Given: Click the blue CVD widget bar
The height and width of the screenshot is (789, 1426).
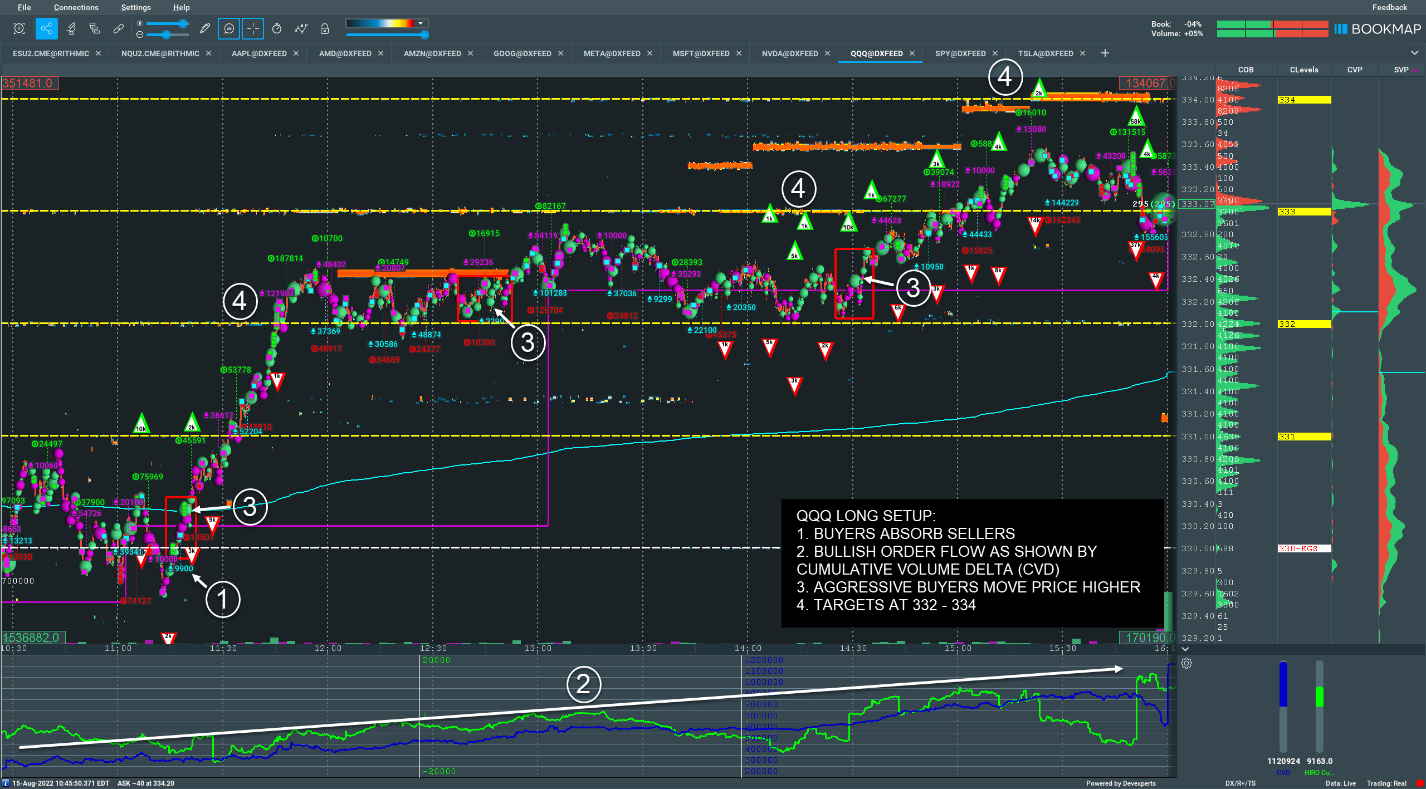Looking at the screenshot, I should tap(1284, 705).
